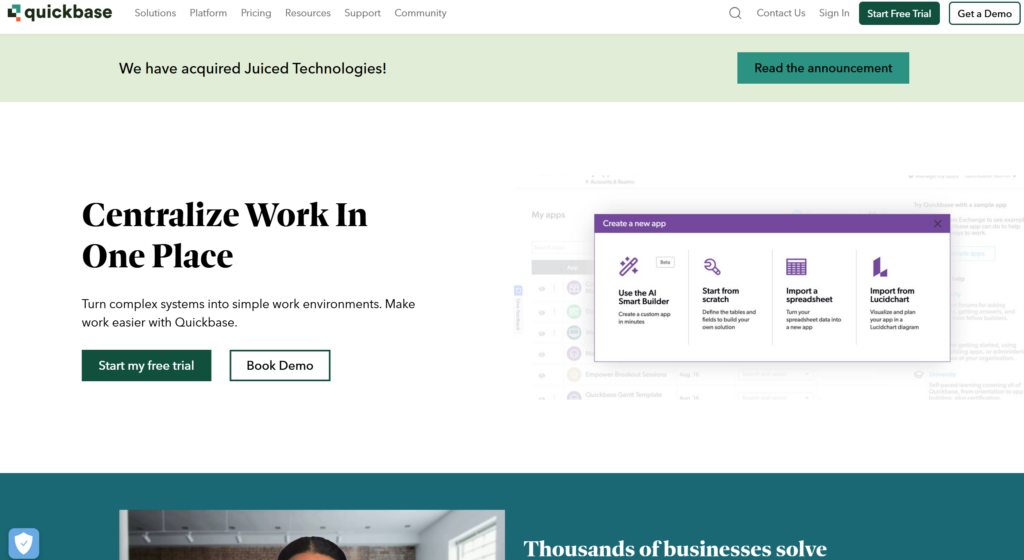Select the Import from Lucidchart icon
The width and height of the screenshot is (1024, 560).
click(x=880, y=267)
